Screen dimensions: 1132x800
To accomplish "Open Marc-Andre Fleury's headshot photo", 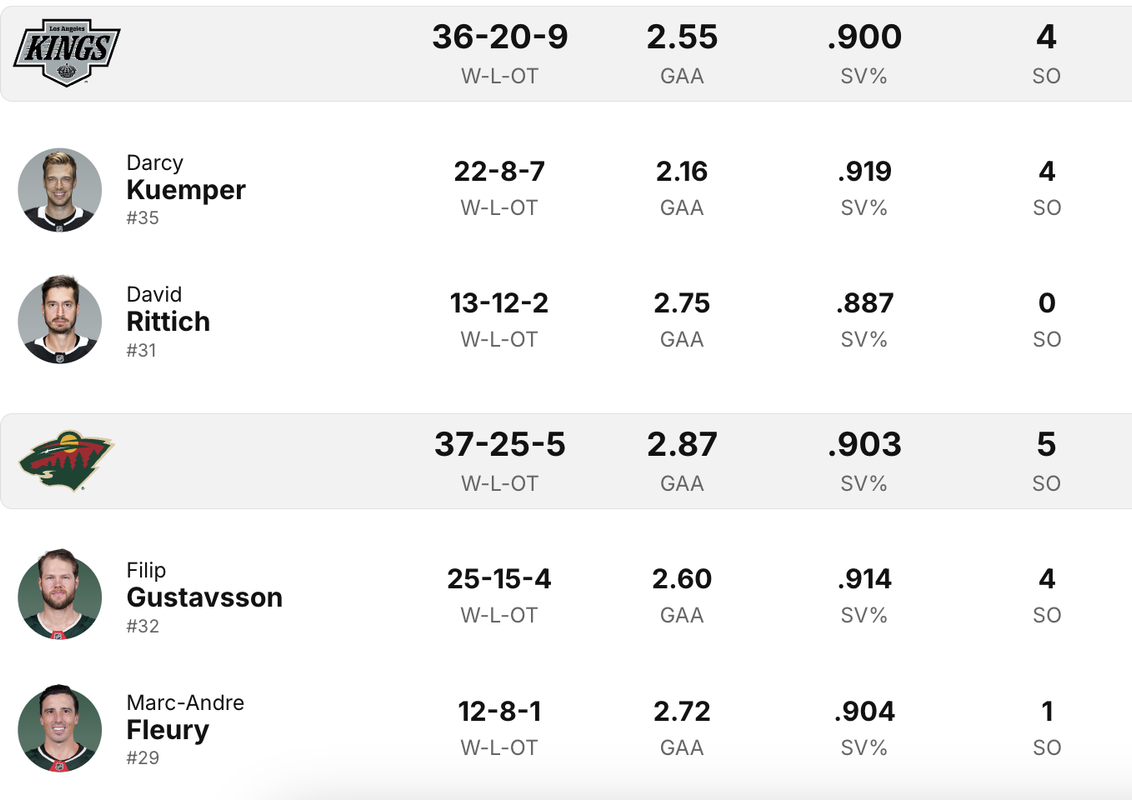I will (x=60, y=729).
